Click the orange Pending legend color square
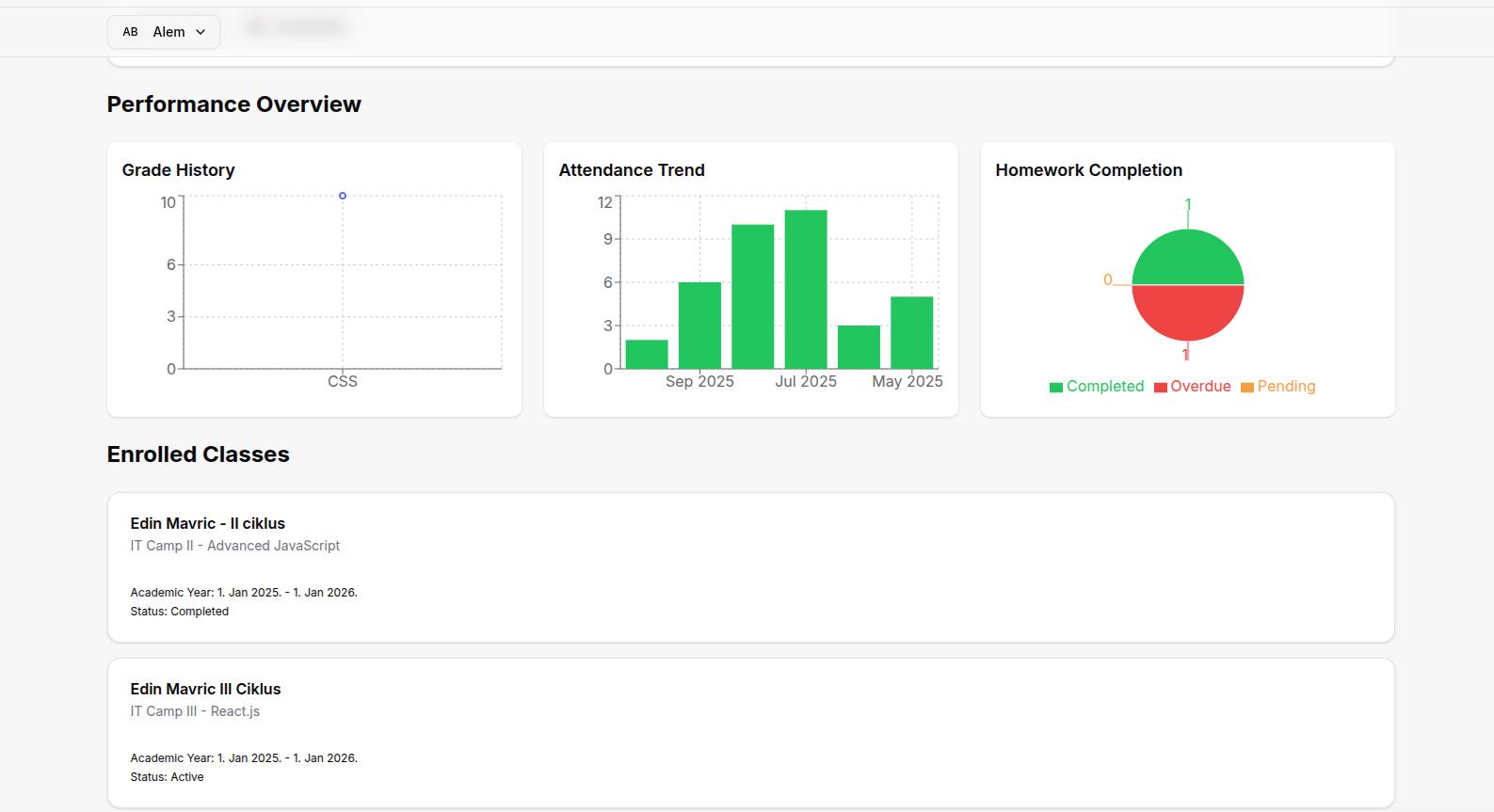 point(1247,388)
